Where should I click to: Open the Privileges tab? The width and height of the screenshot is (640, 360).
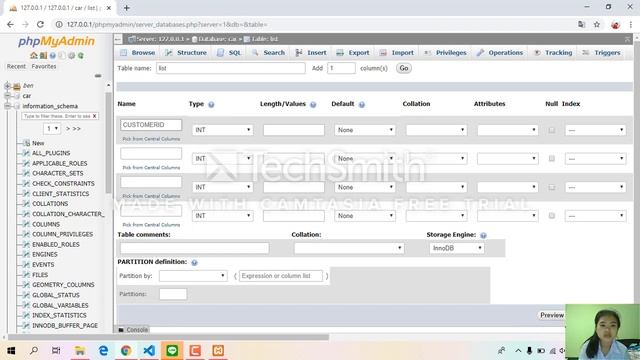tap(445, 53)
